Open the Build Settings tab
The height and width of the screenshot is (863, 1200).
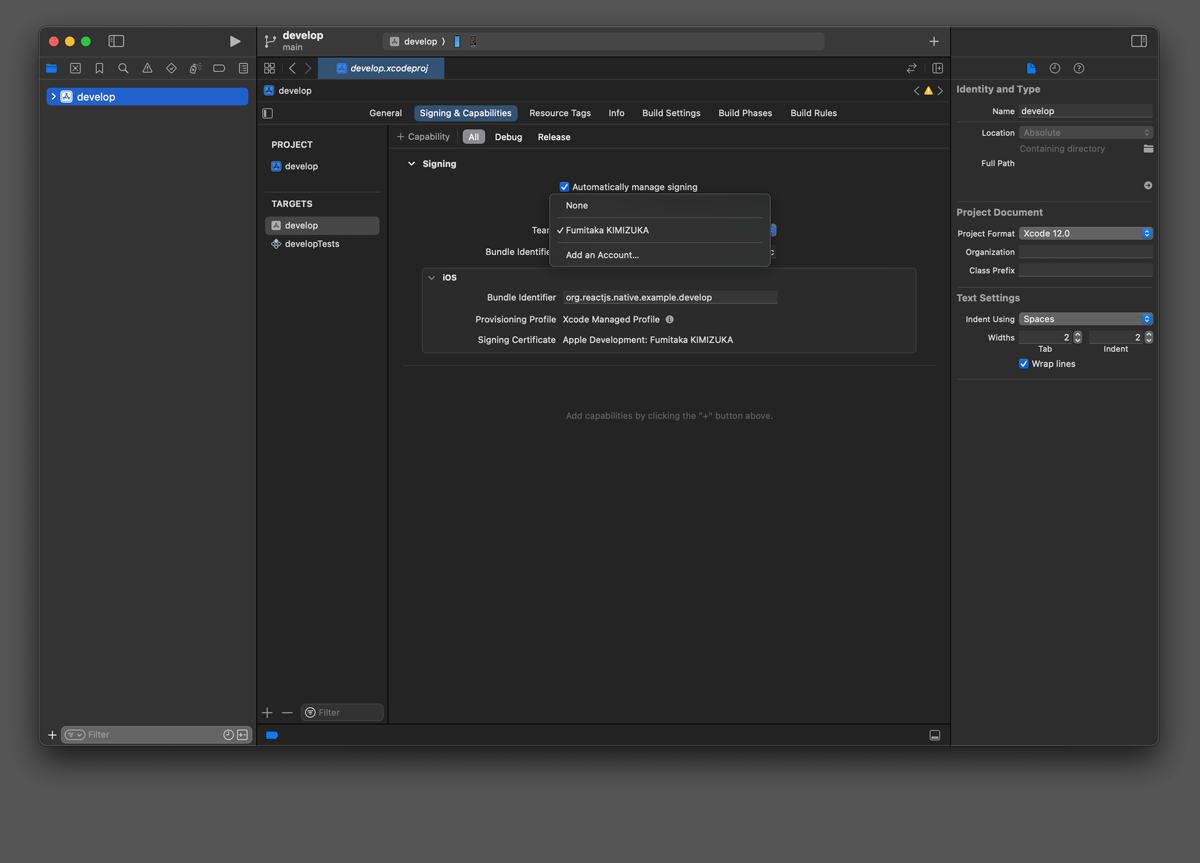coord(671,113)
